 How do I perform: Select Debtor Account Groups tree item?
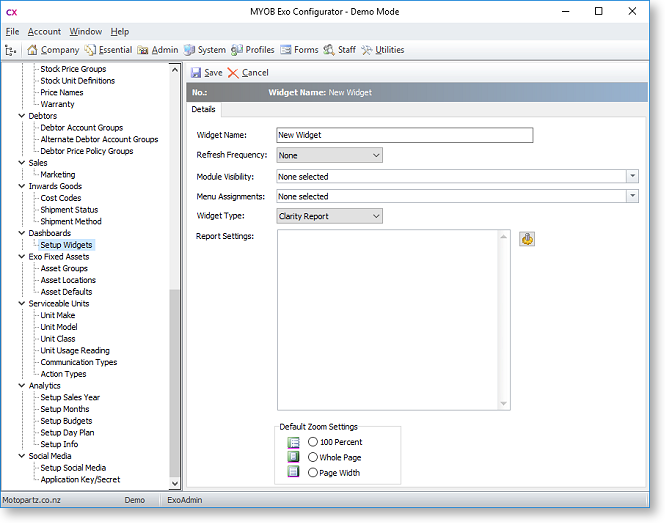(x=81, y=128)
